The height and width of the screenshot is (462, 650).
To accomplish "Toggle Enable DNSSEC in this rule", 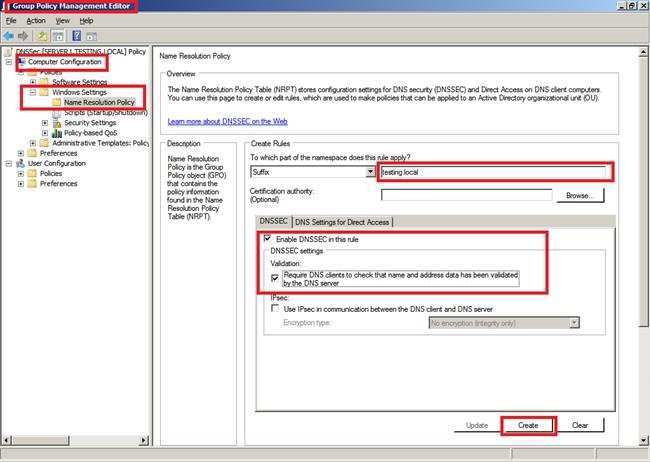I will click(267, 239).
